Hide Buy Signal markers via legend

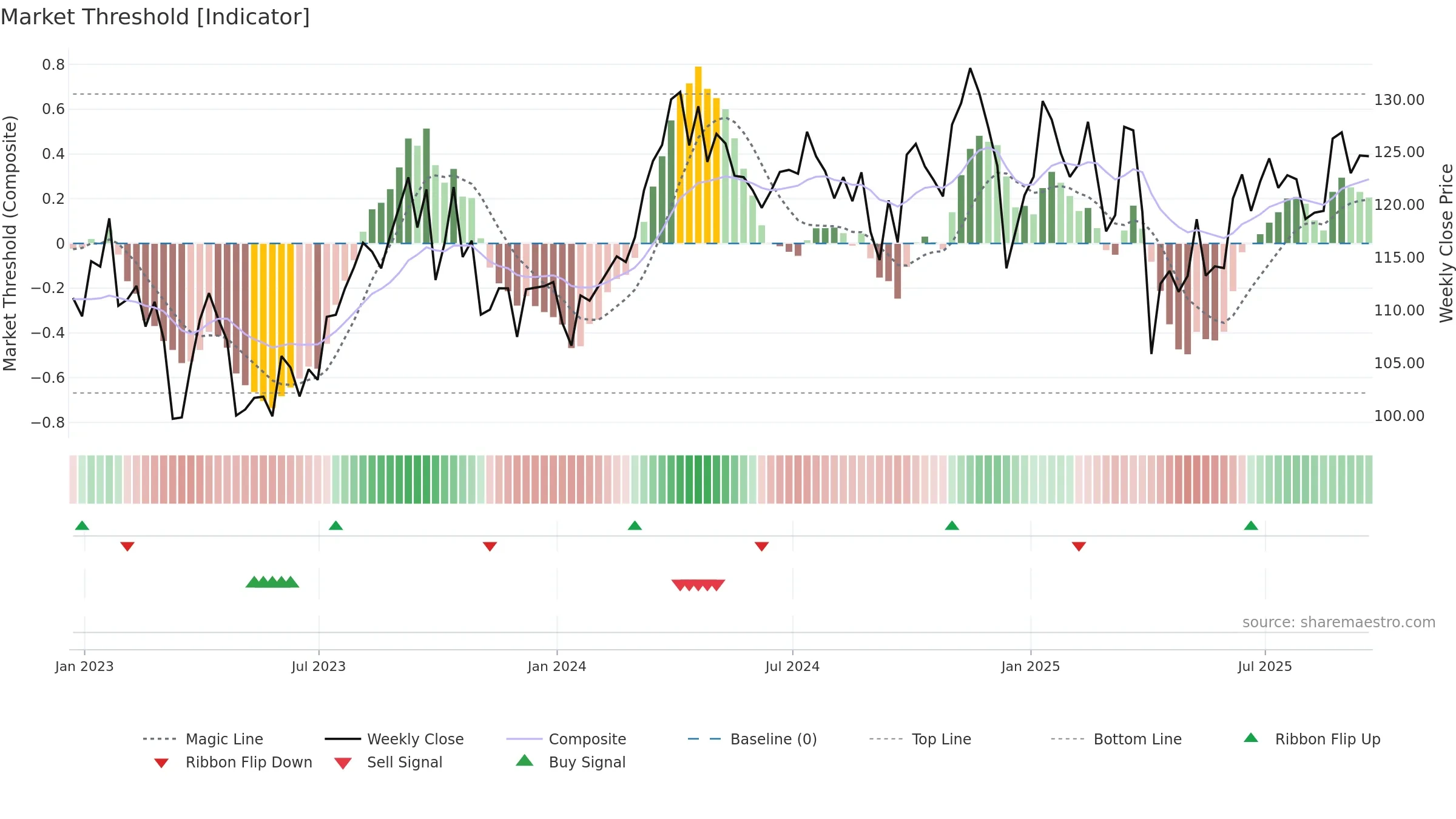coord(570,762)
